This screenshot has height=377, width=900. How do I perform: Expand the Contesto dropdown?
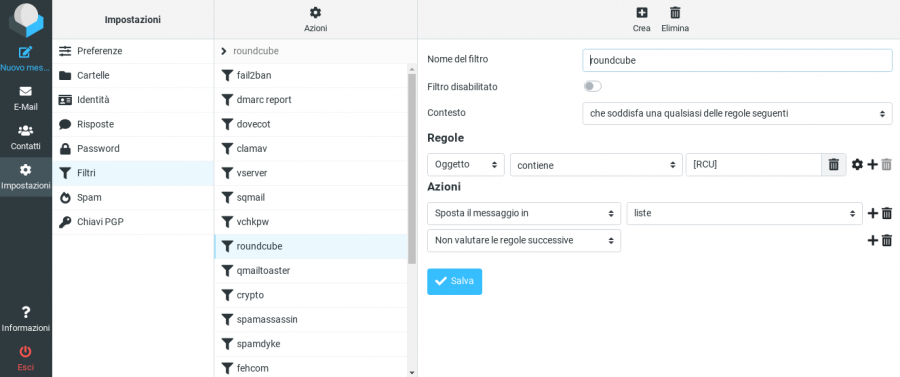(x=737, y=114)
